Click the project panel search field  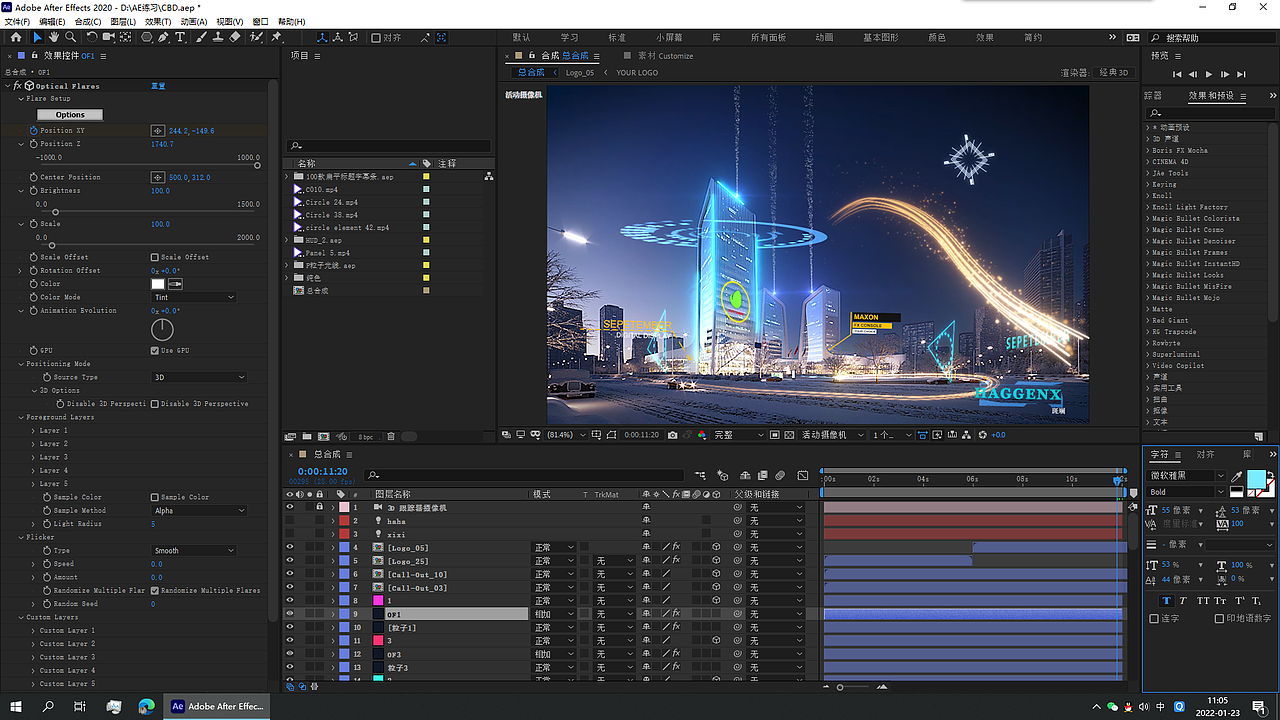pyautogui.click(x=390, y=146)
